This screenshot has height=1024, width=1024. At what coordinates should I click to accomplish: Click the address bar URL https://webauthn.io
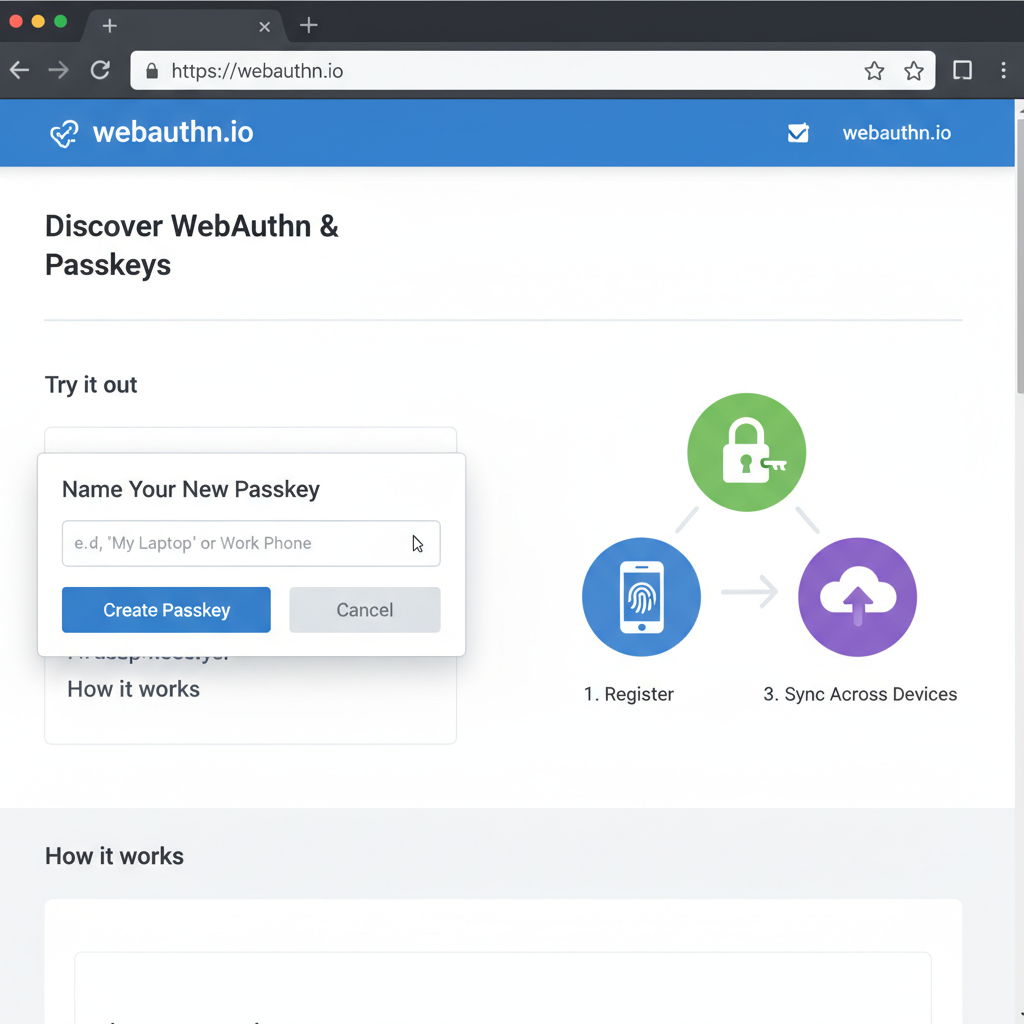point(257,71)
